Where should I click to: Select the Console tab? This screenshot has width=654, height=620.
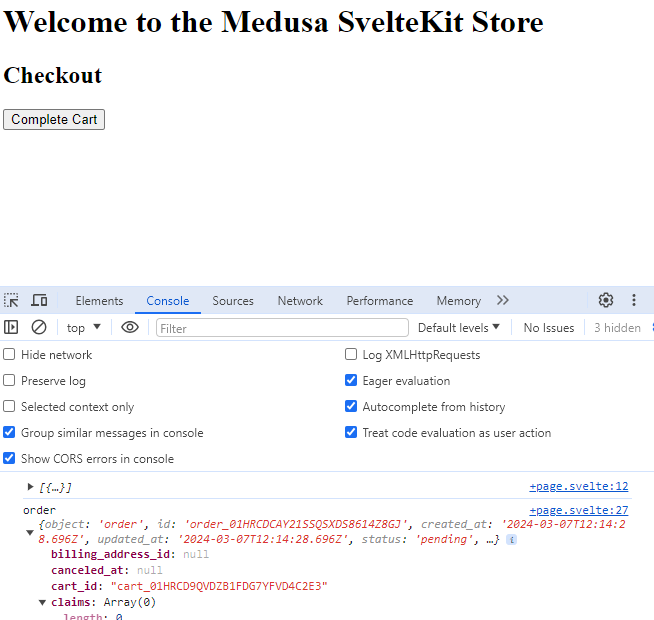168,301
